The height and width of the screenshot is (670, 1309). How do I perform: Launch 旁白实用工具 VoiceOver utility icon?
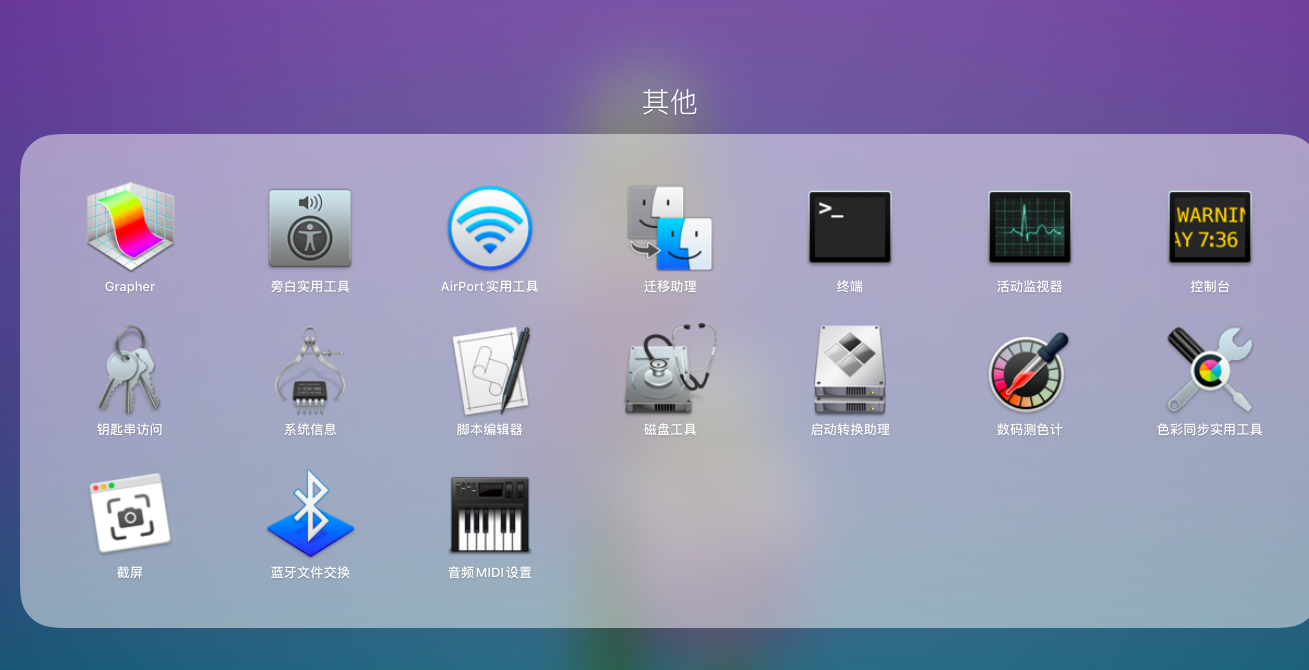[x=310, y=228]
